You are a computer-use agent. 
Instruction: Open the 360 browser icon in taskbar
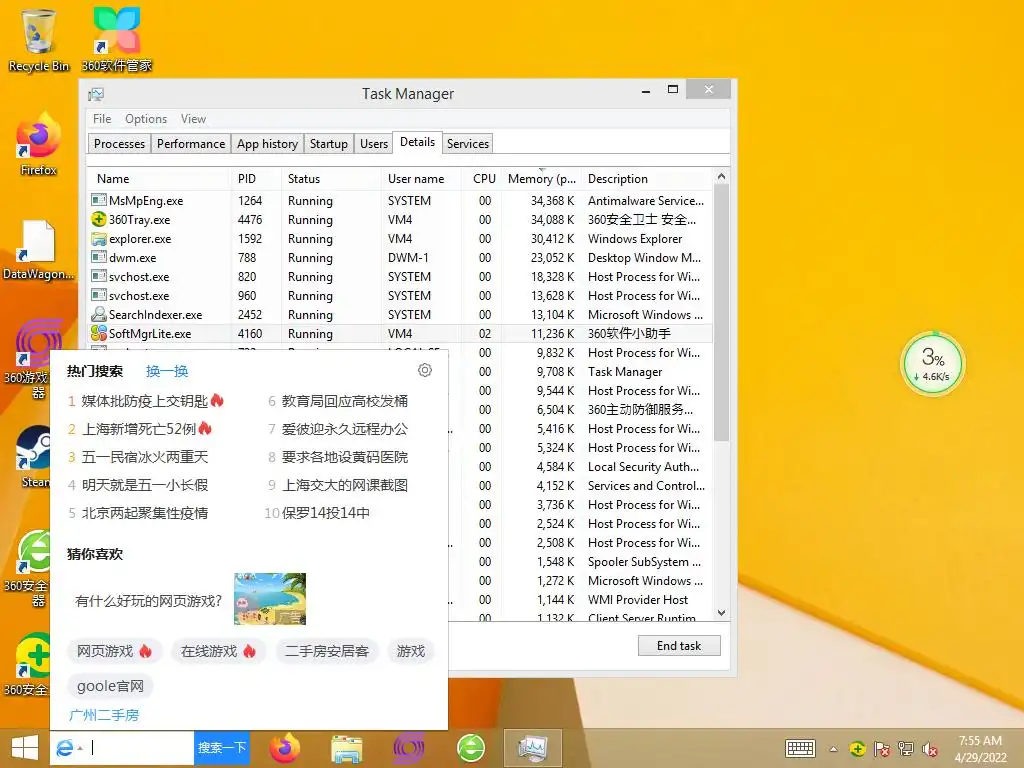click(x=471, y=748)
